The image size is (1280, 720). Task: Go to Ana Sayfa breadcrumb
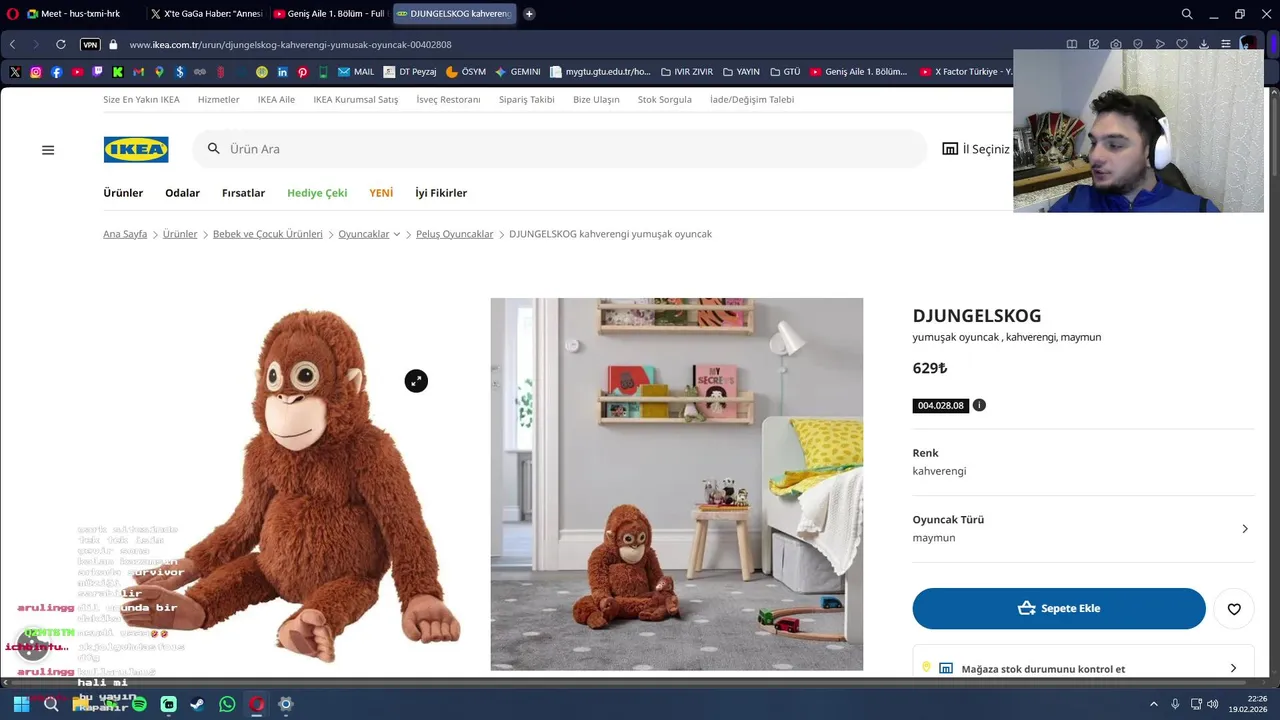(x=125, y=234)
